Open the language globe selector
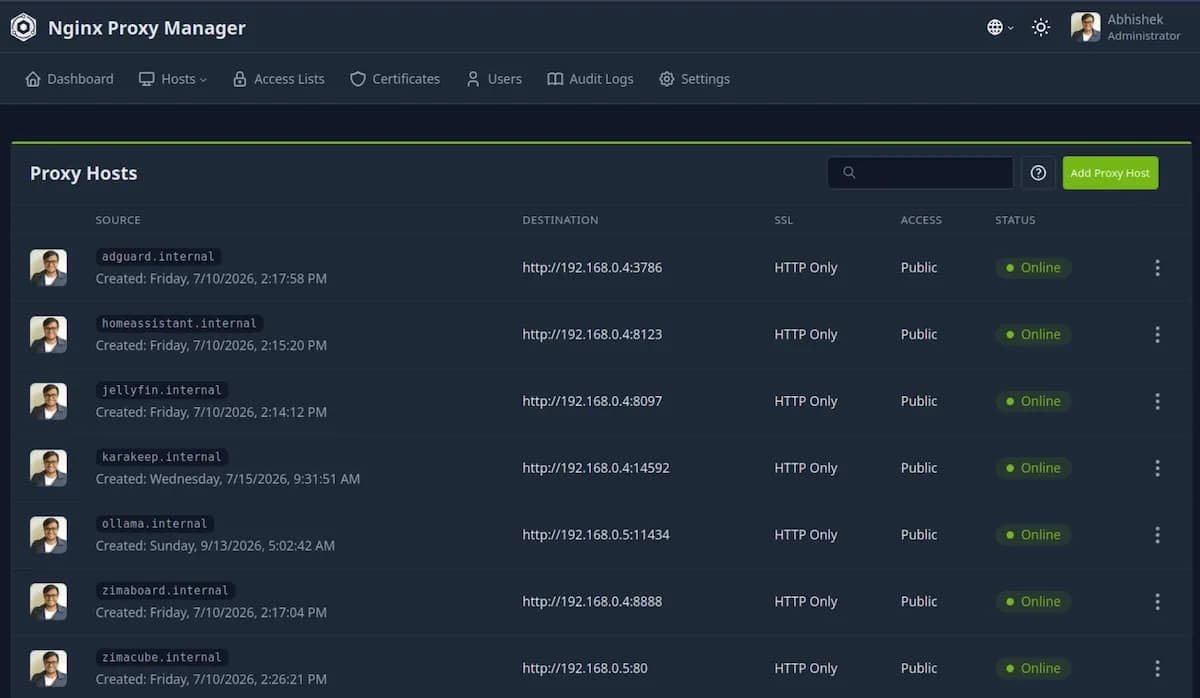The width and height of the screenshot is (1200, 698). (x=1000, y=28)
